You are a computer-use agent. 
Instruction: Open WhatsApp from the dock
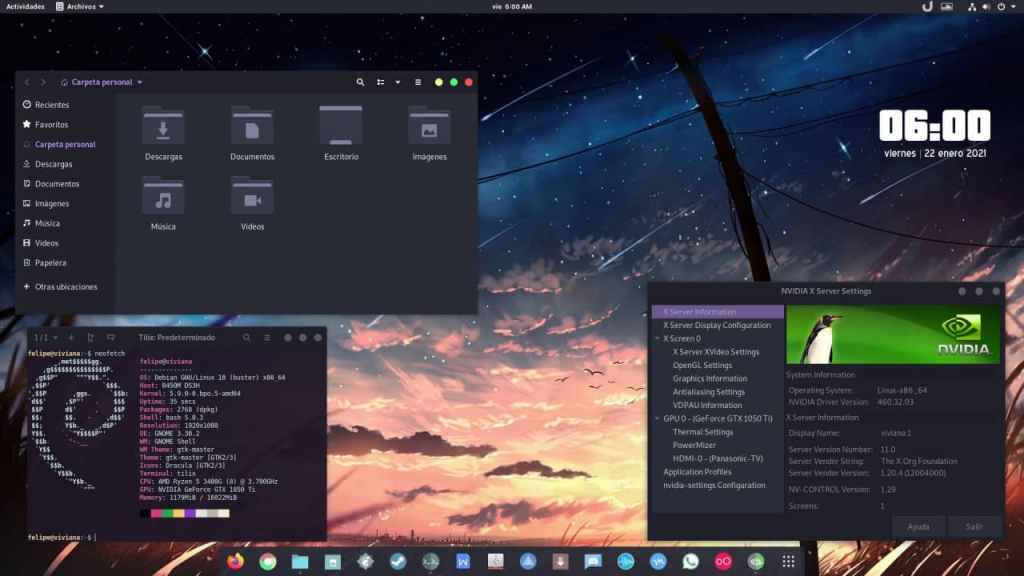[x=691, y=561]
